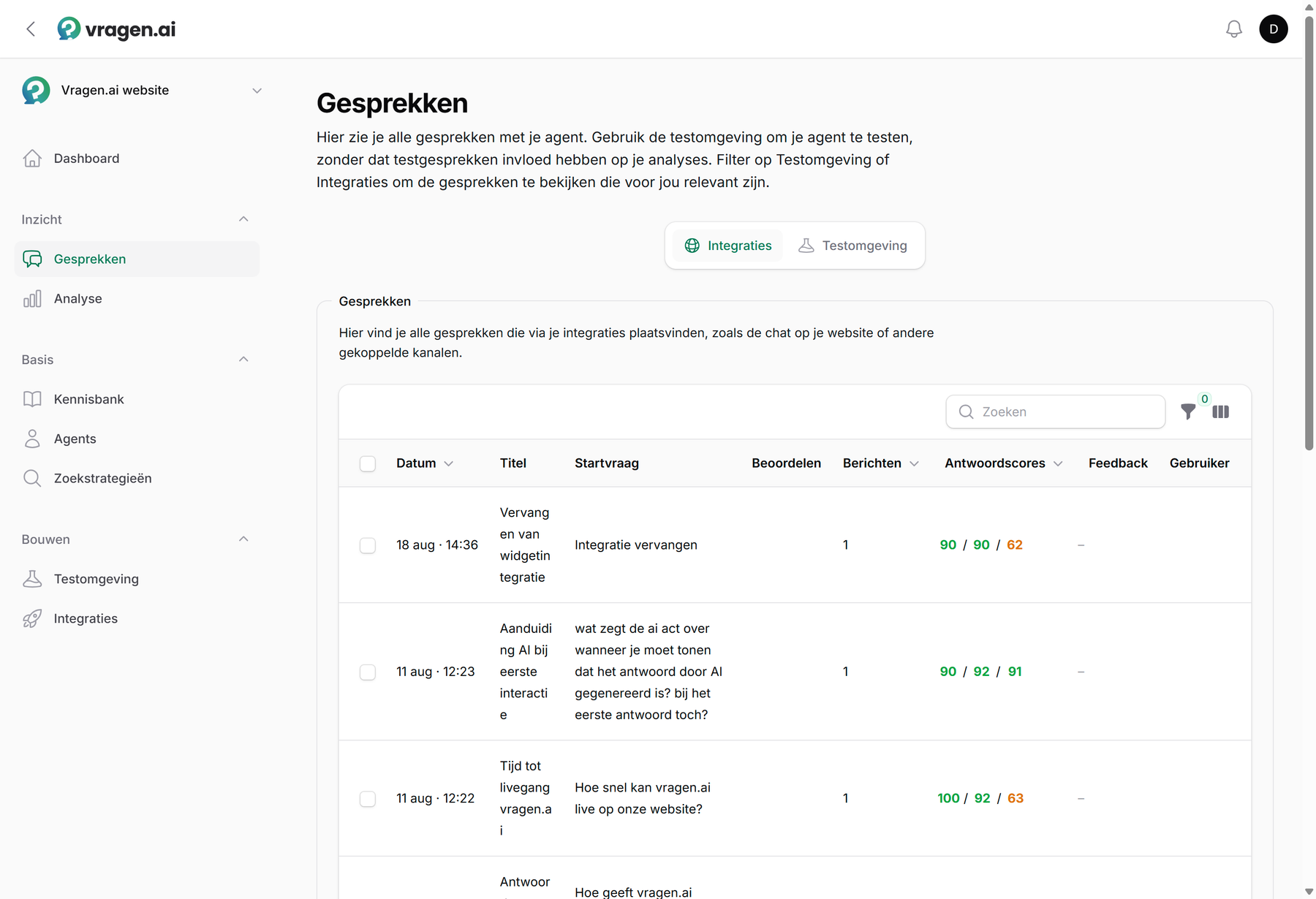Click the Feedback column header
The height and width of the screenshot is (899, 1316).
[1118, 463]
